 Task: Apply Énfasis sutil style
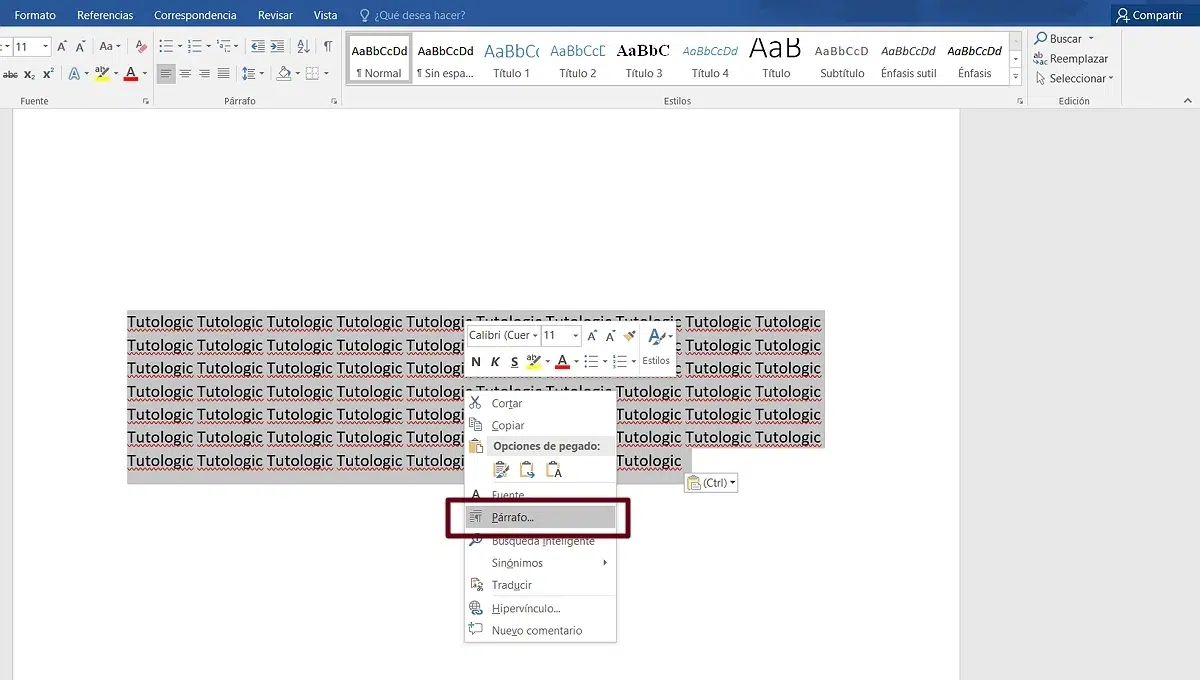(909, 60)
